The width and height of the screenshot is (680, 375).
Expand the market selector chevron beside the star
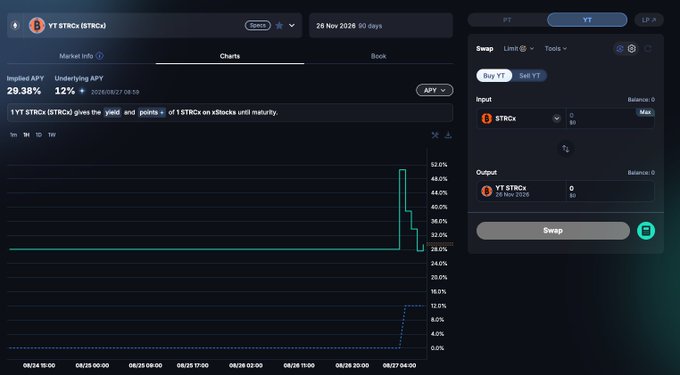point(292,26)
